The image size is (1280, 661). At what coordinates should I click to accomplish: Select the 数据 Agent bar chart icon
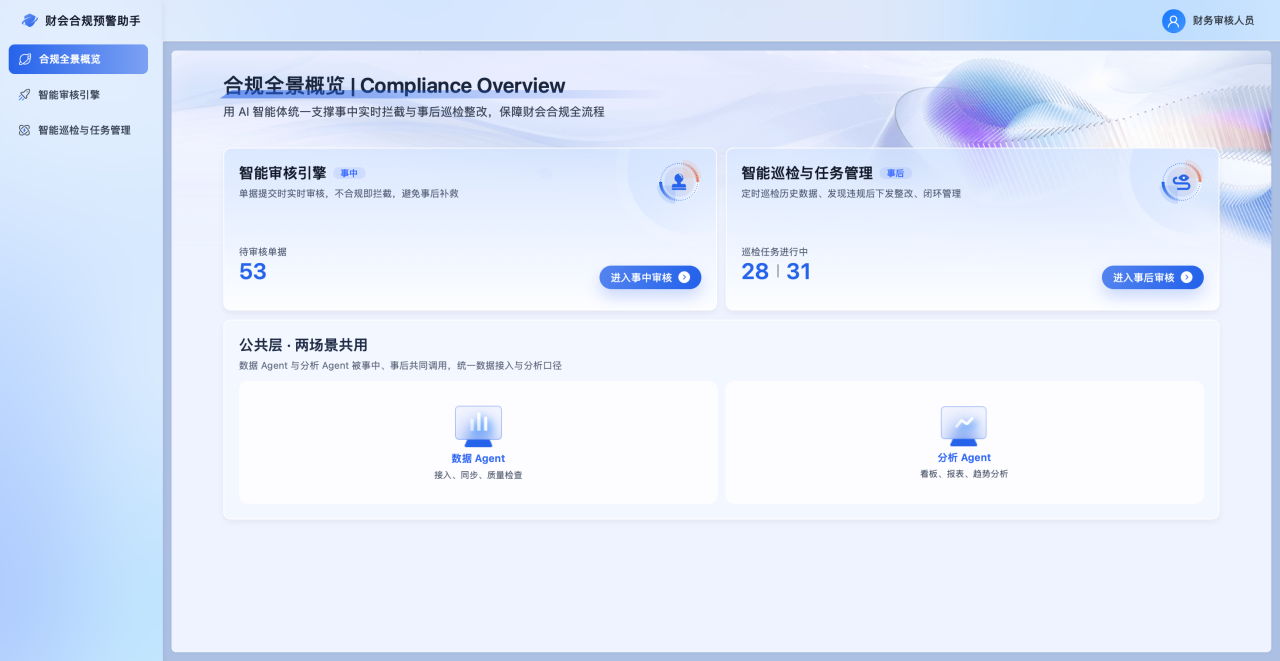tap(478, 425)
